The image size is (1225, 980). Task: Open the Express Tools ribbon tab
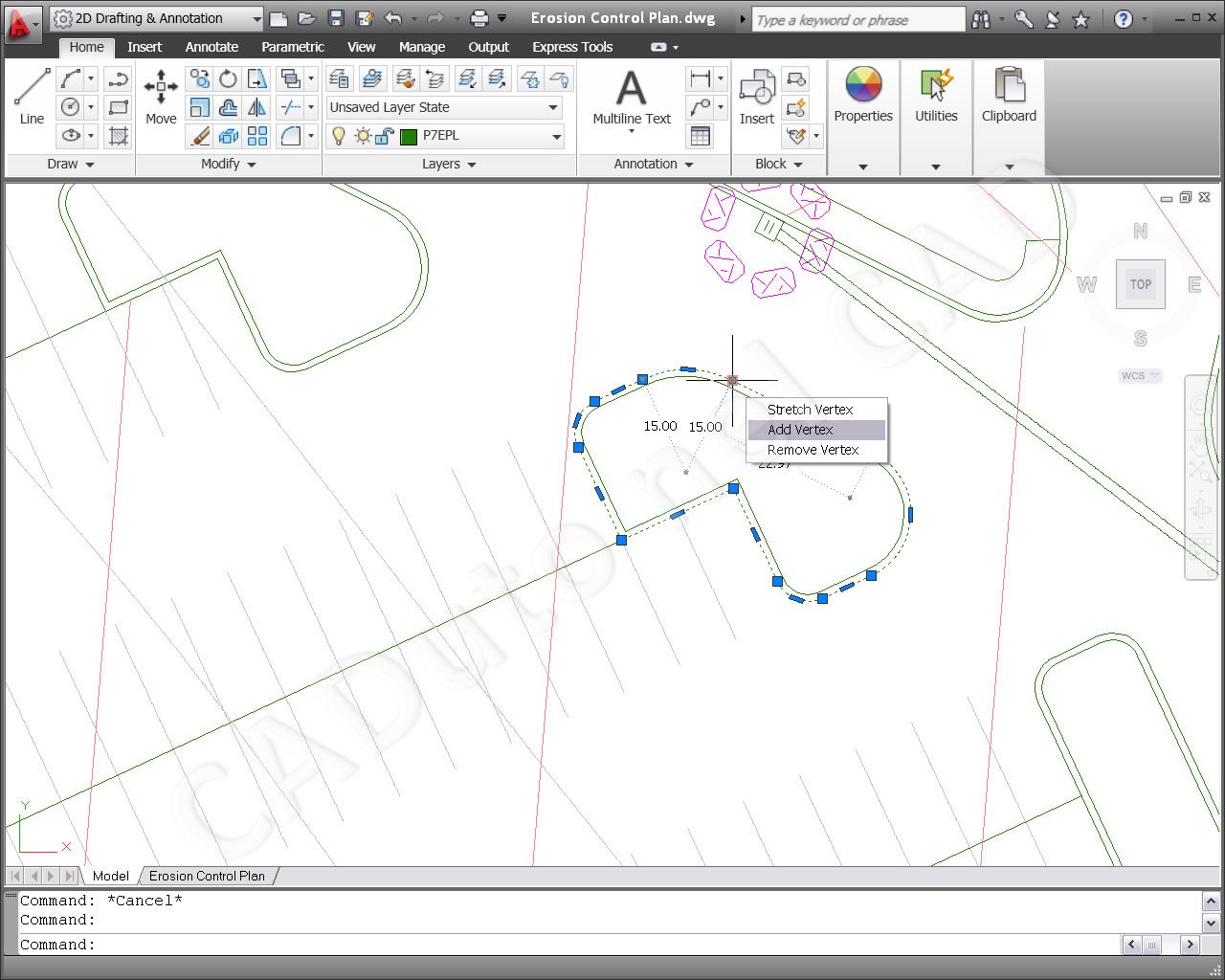pyautogui.click(x=572, y=47)
